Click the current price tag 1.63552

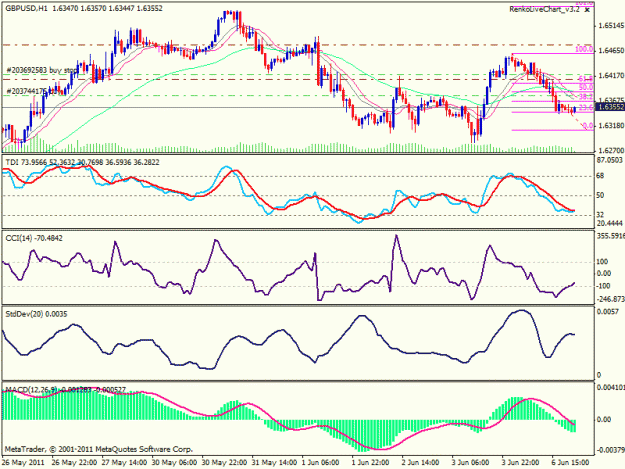click(x=610, y=107)
